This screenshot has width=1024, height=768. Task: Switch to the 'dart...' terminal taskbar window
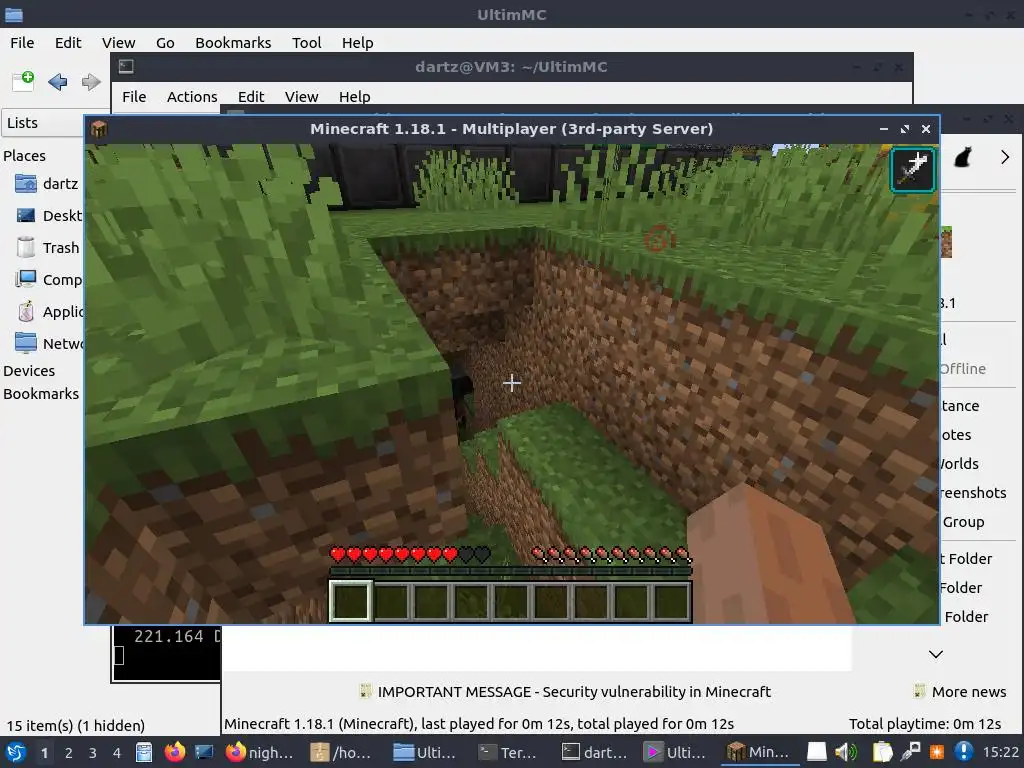[x=594, y=752]
